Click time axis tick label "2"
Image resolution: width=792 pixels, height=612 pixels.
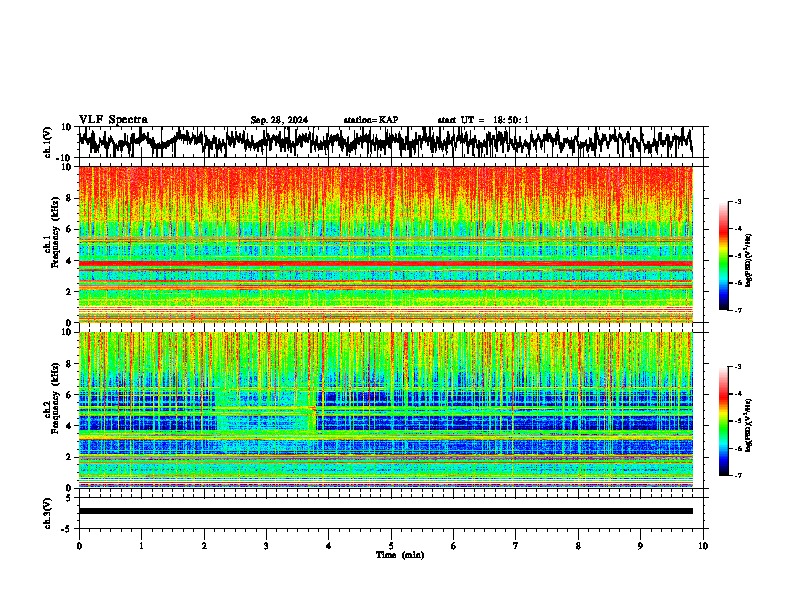click(204, 546)
